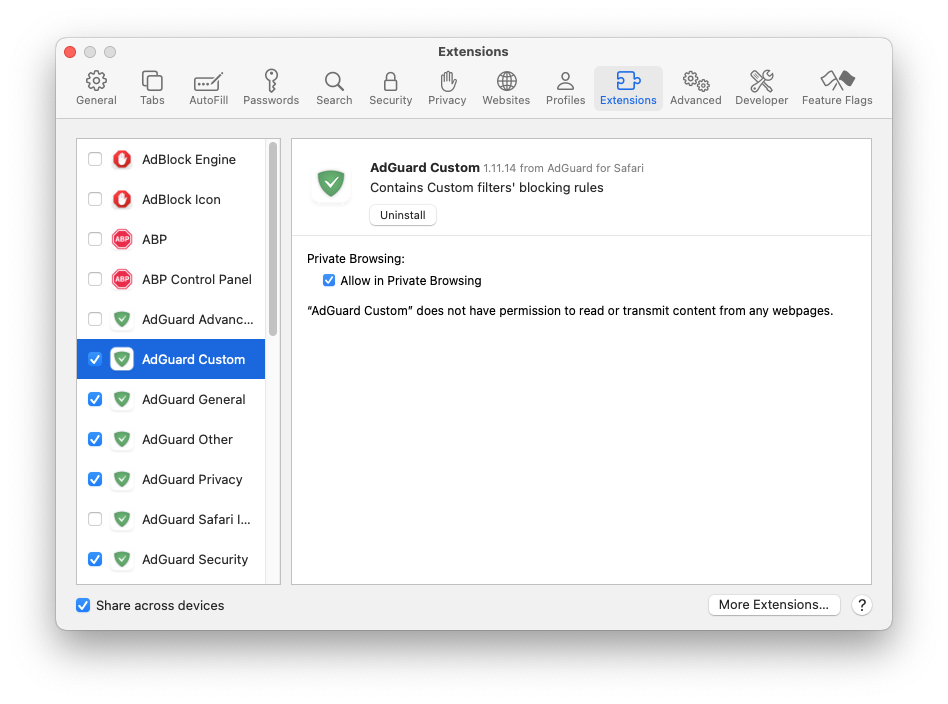This screenshot has width=948, height=704.
Task: Open the Passwords pane
Action: tap(271, 88)
